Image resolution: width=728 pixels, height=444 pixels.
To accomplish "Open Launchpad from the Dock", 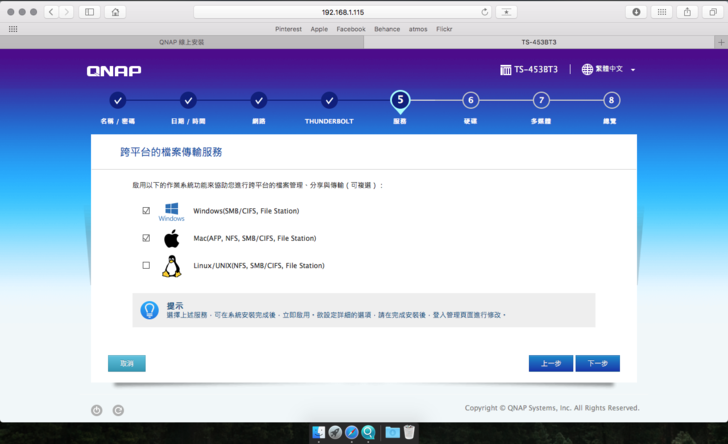I will [x=335, y=432].
